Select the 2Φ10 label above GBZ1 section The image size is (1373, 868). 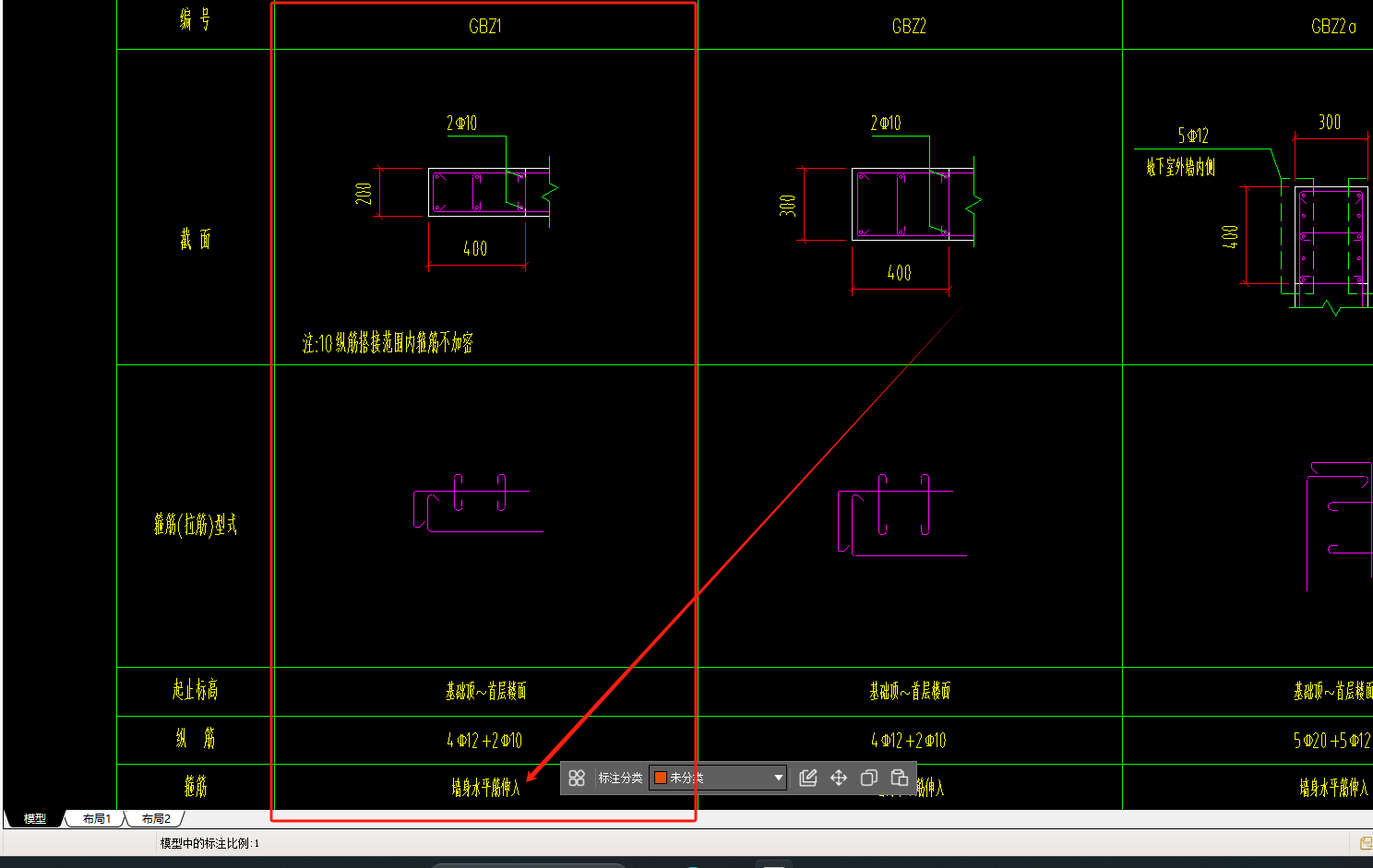pyautogui.click(x=461, y=124)
